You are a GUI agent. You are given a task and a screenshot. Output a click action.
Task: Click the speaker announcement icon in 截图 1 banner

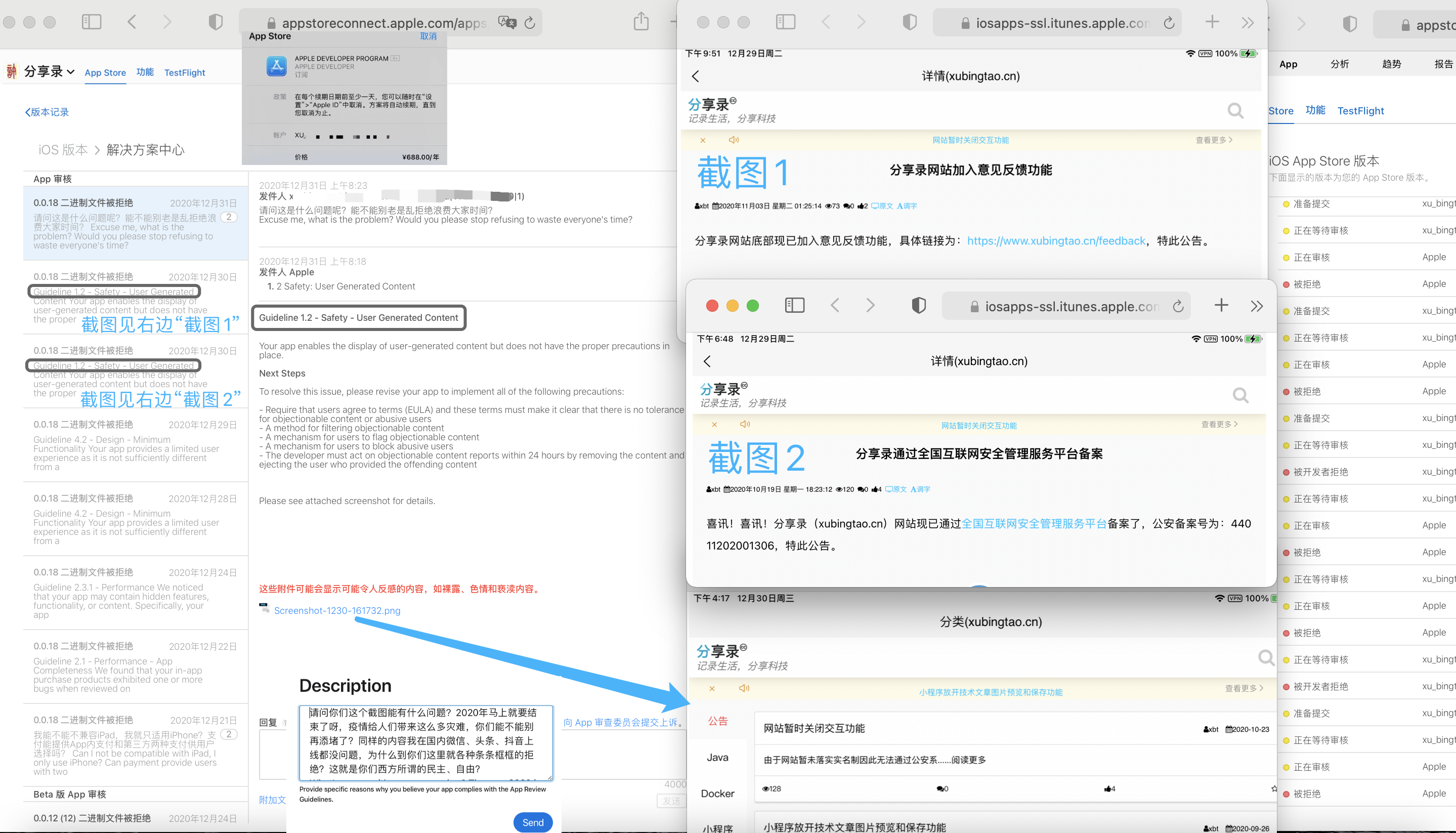[x=734, y=140]
